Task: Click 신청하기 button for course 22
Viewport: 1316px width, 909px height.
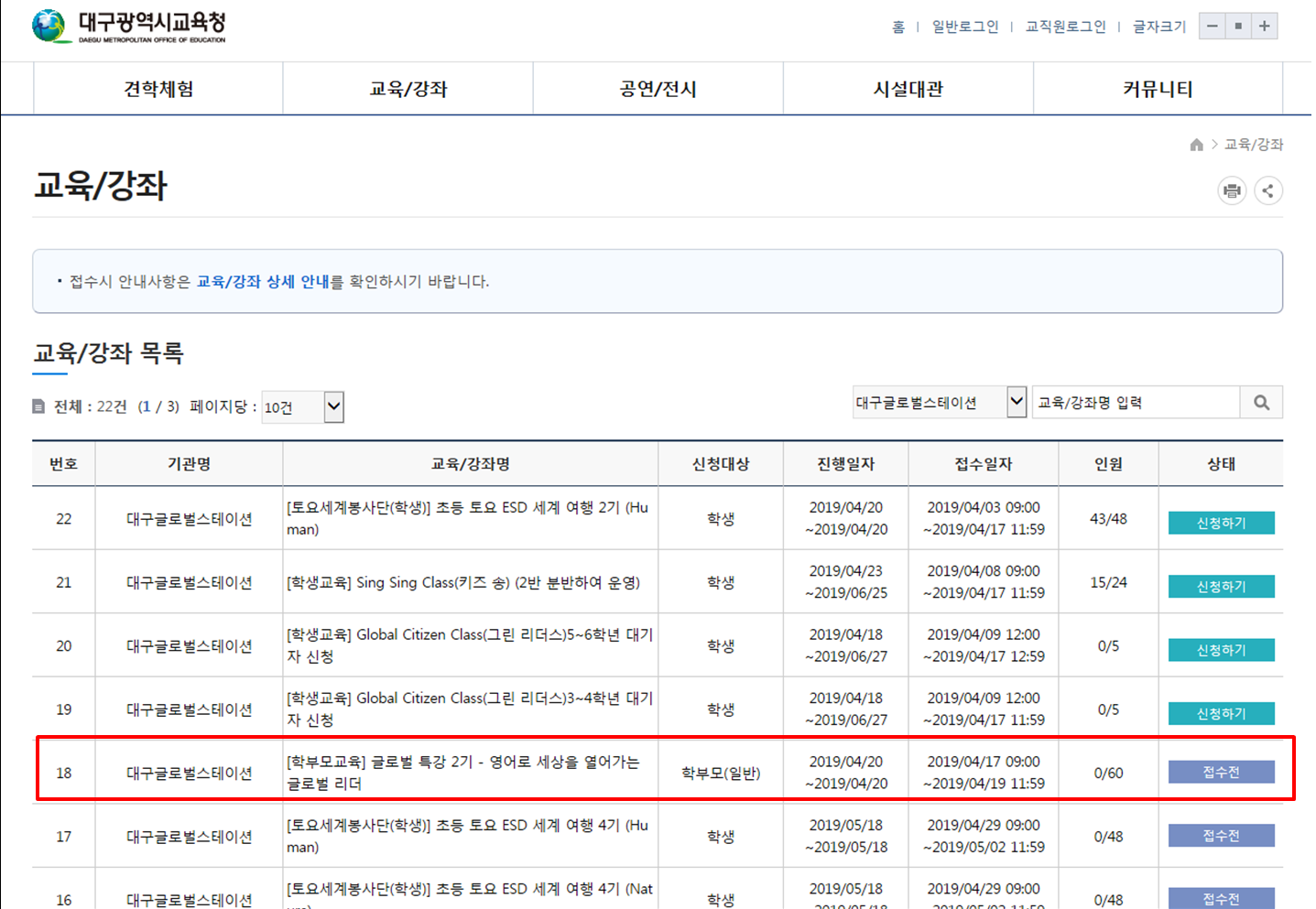Action: [x=1221, y=523]
